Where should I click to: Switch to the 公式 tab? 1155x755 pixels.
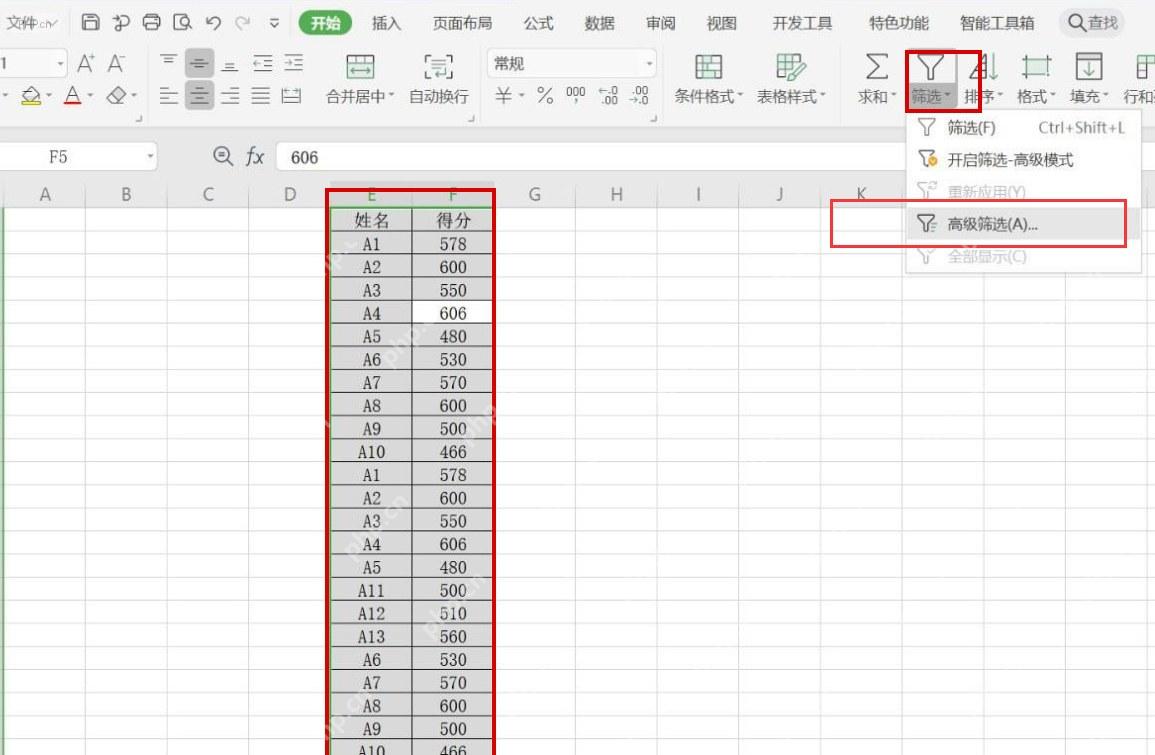point(538,23)
